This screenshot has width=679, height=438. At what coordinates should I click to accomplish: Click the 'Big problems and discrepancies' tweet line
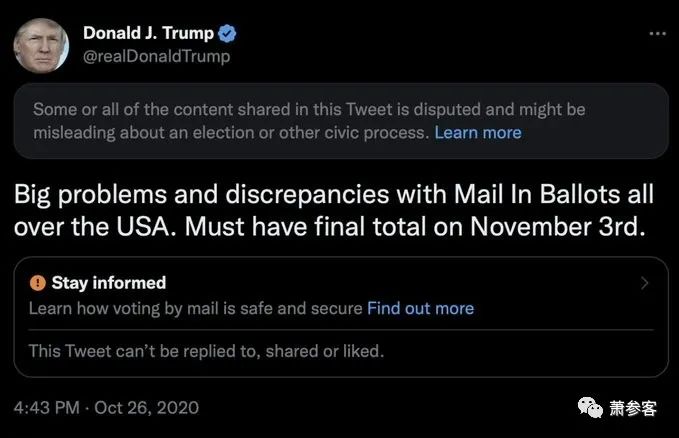click(334, 195)
